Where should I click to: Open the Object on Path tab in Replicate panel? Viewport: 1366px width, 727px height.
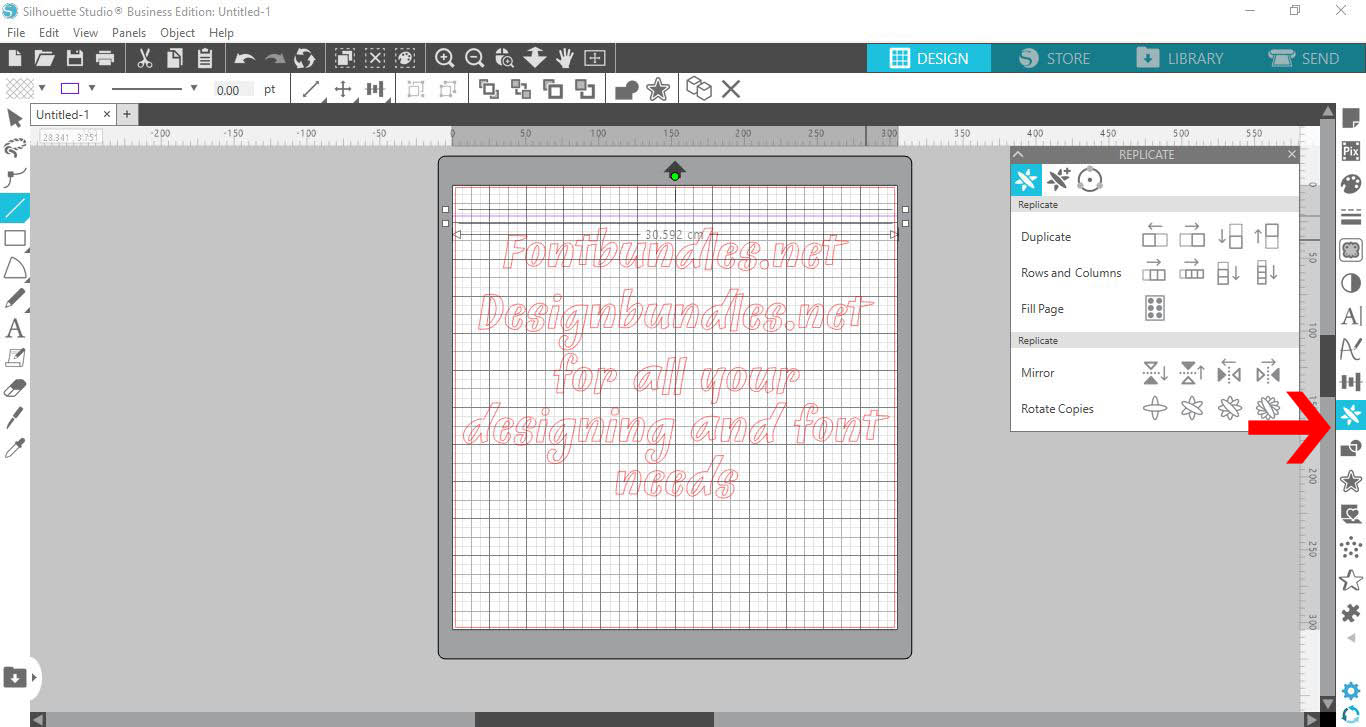1090,180
